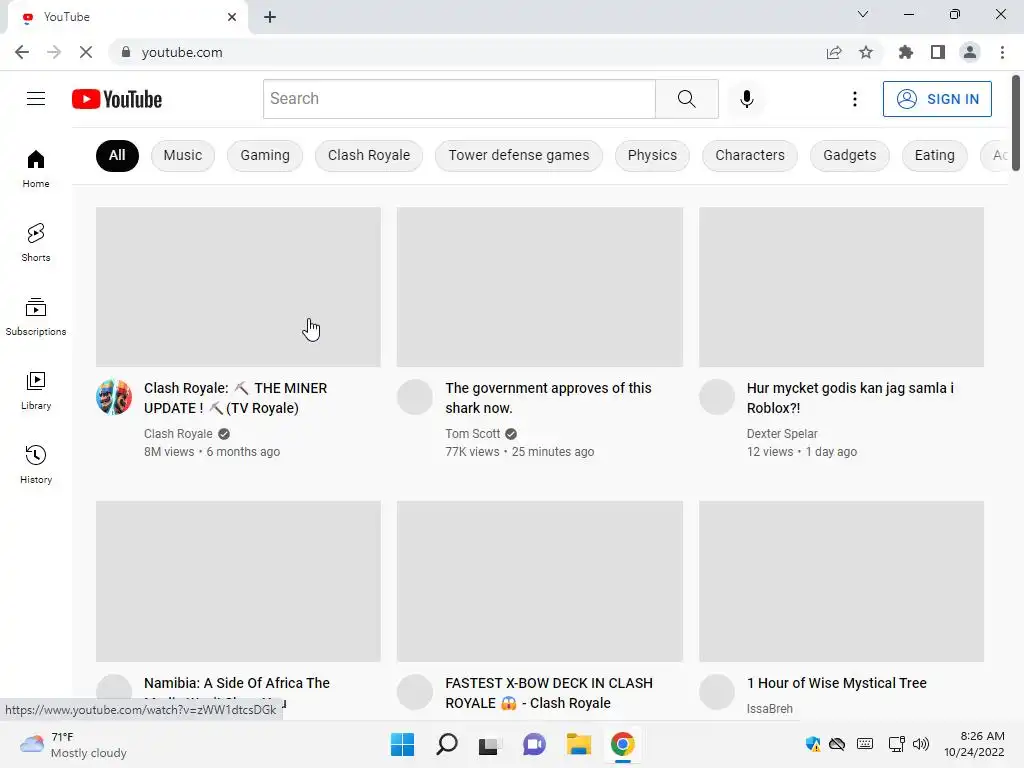Focus the YouTube Search field
The image size is (1024, 768).
(x=459, y=99)
